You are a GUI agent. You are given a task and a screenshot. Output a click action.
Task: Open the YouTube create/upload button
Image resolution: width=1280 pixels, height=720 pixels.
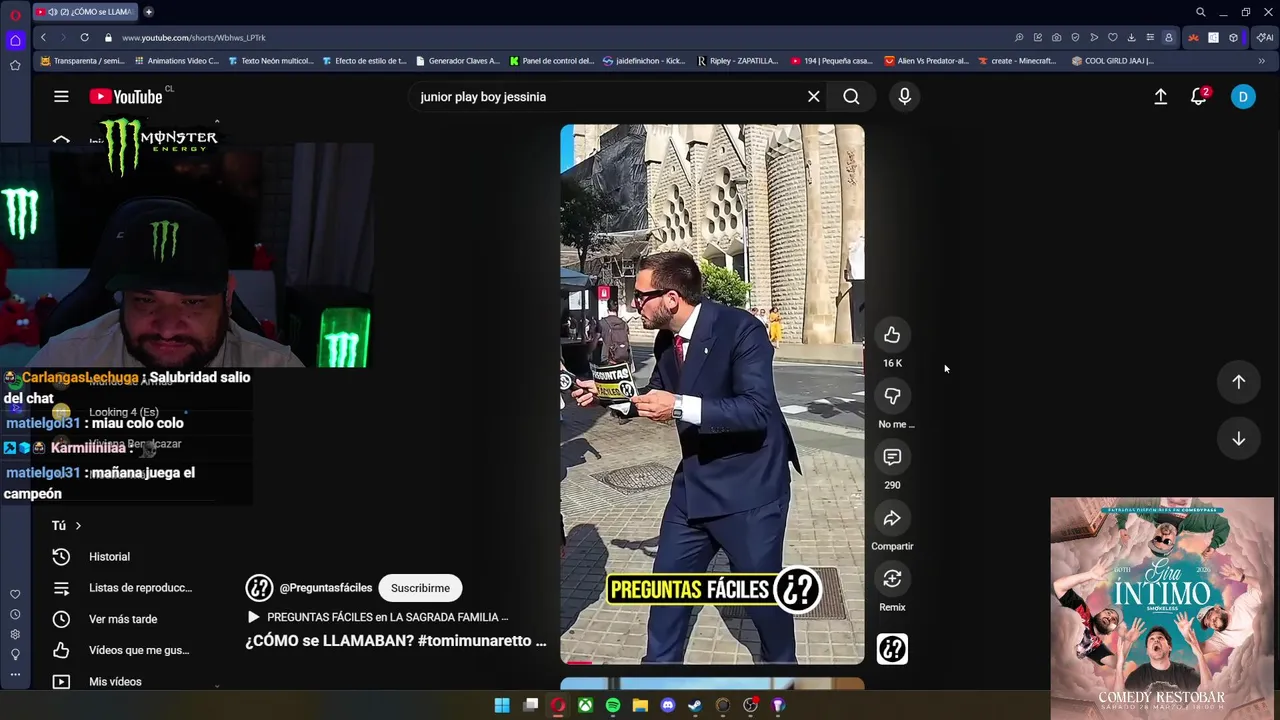coord(1161,97)
